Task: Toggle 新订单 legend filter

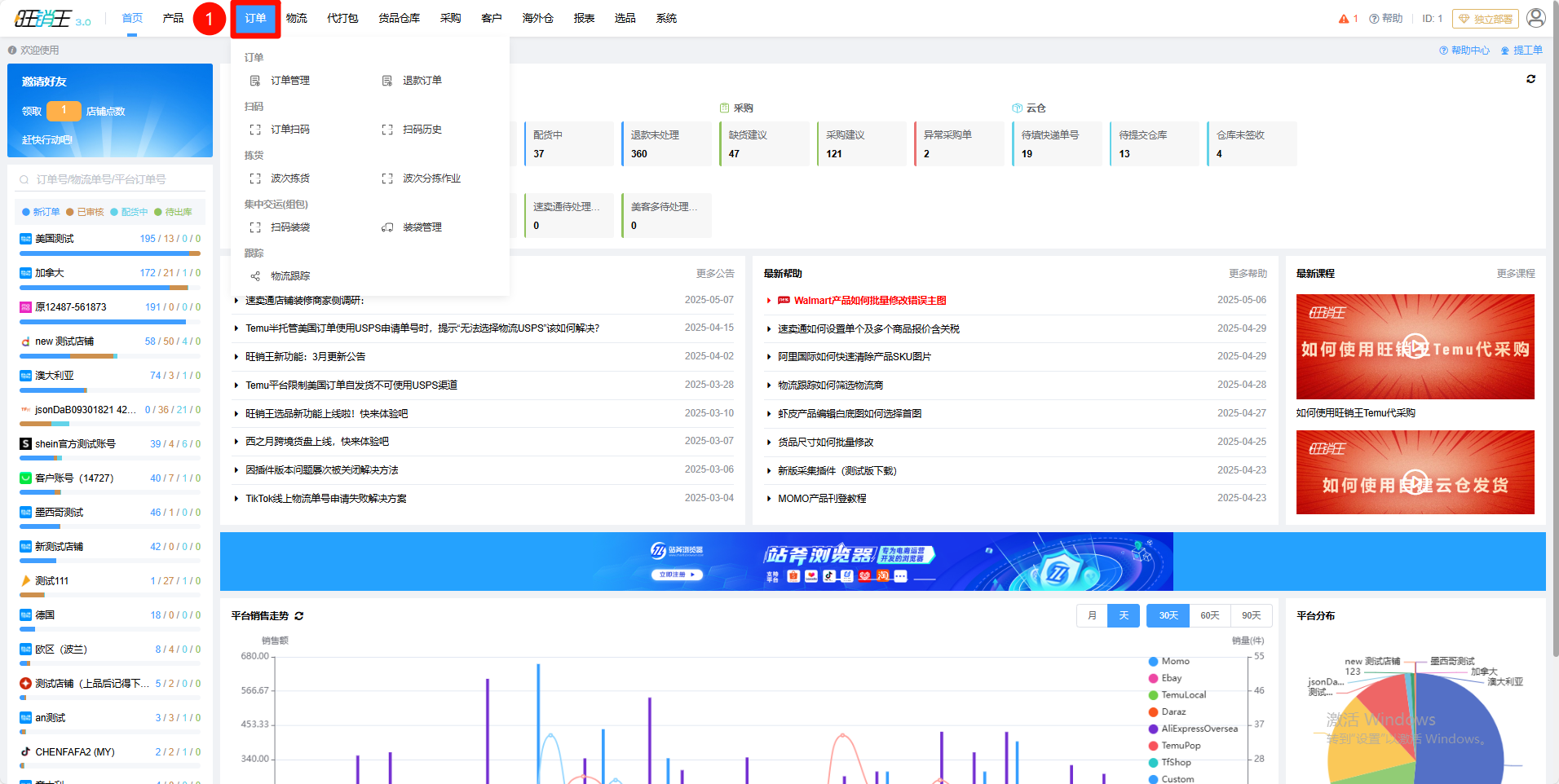Action: pos(41,212)
